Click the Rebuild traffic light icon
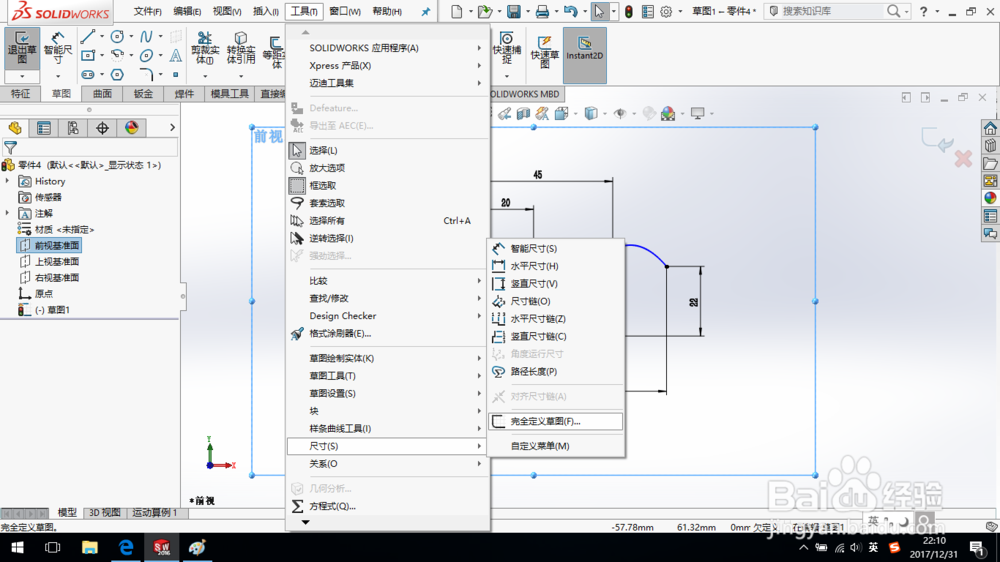The height and width of the screenshot is (562, 1000). [x=629, y=11]
